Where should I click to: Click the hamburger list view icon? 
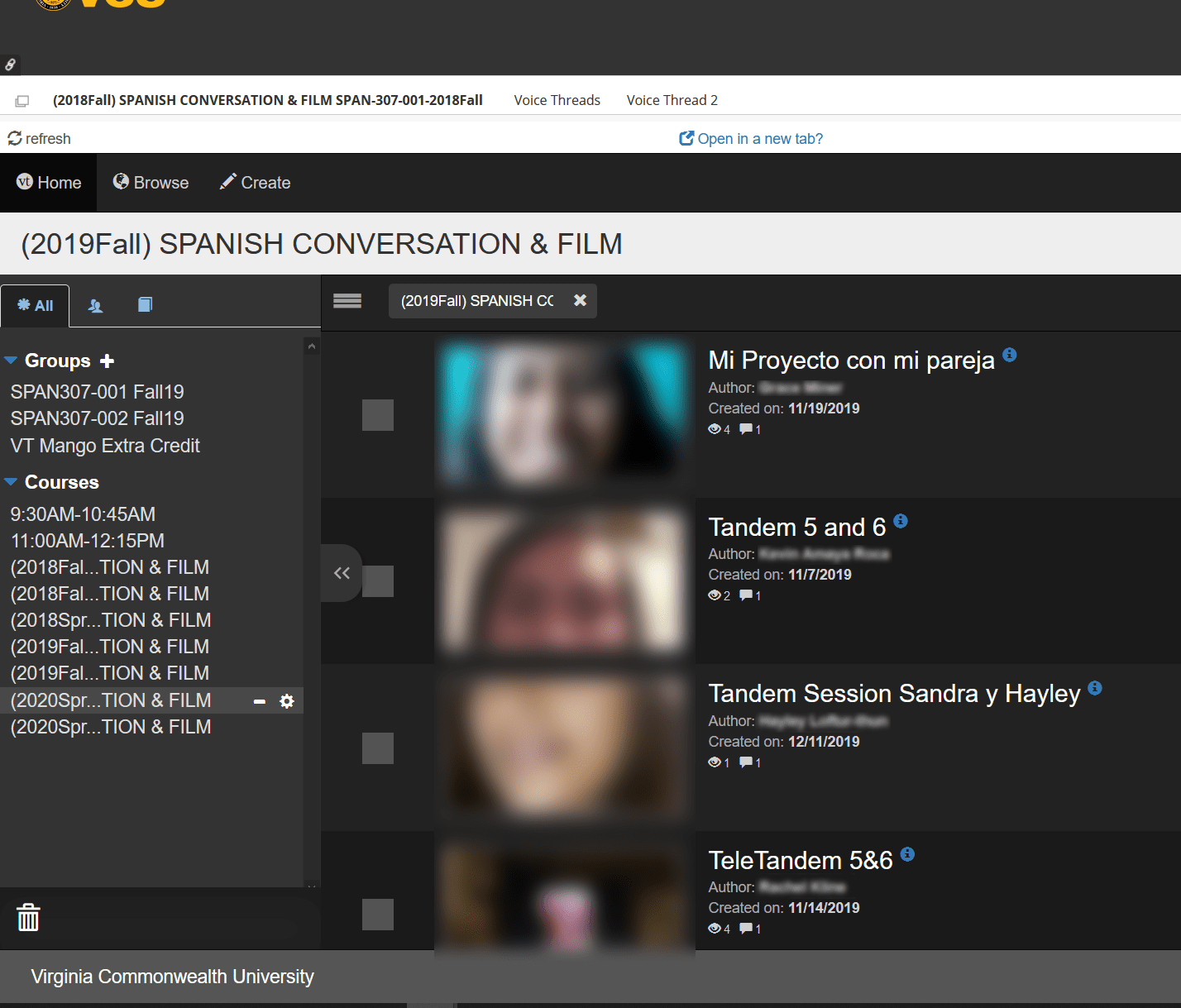tap(347, 301)
